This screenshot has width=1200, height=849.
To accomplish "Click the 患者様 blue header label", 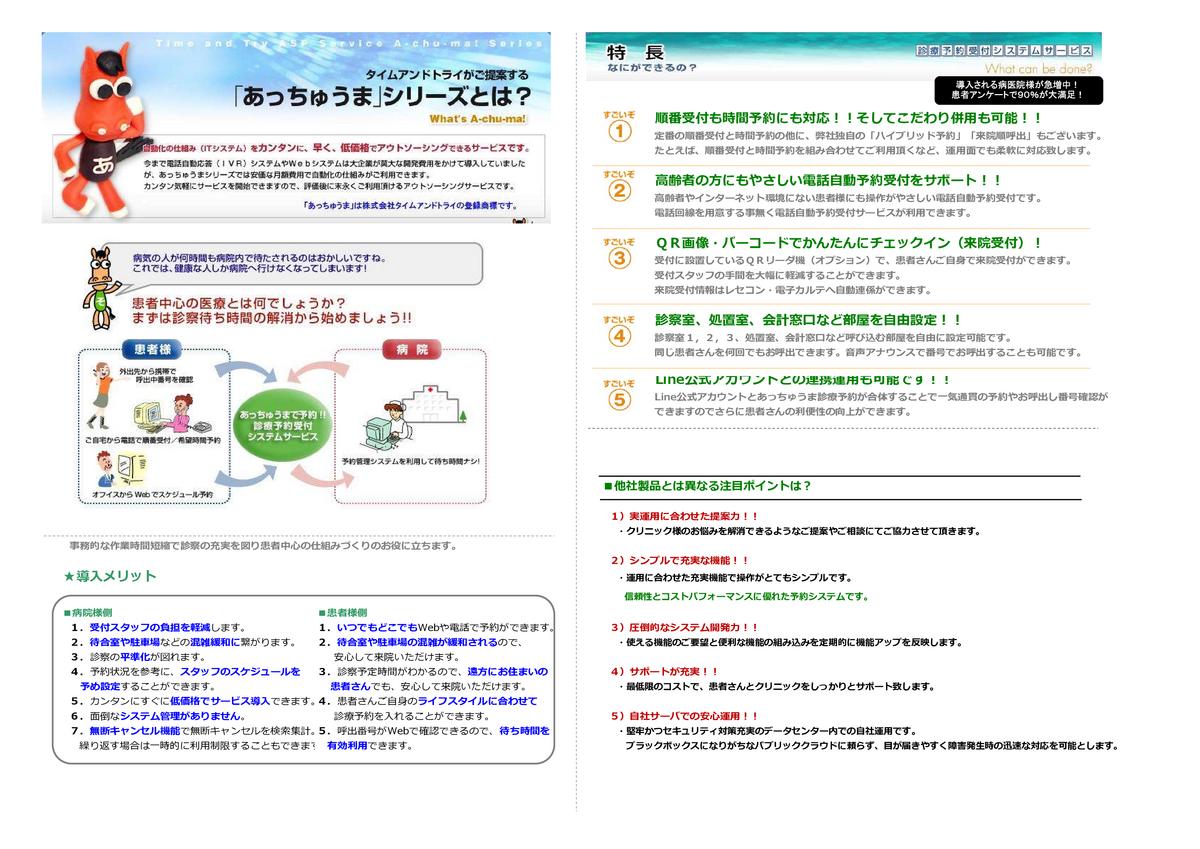I will pyautogui.click(x=152, y=350).
